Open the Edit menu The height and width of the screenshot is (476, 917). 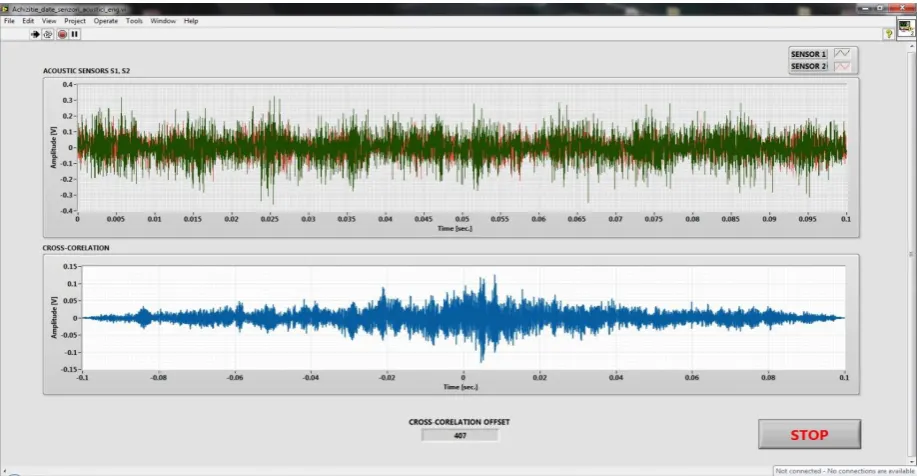click(28, 21)
